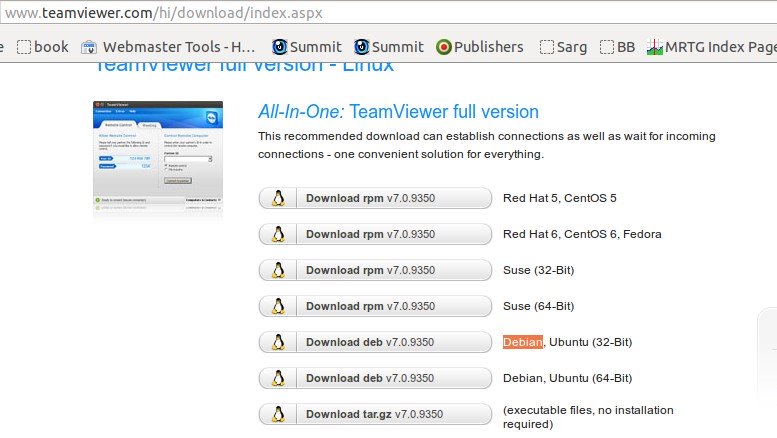
Task: Open the MRTG Index Page bookmark
Action: point(712,47)
